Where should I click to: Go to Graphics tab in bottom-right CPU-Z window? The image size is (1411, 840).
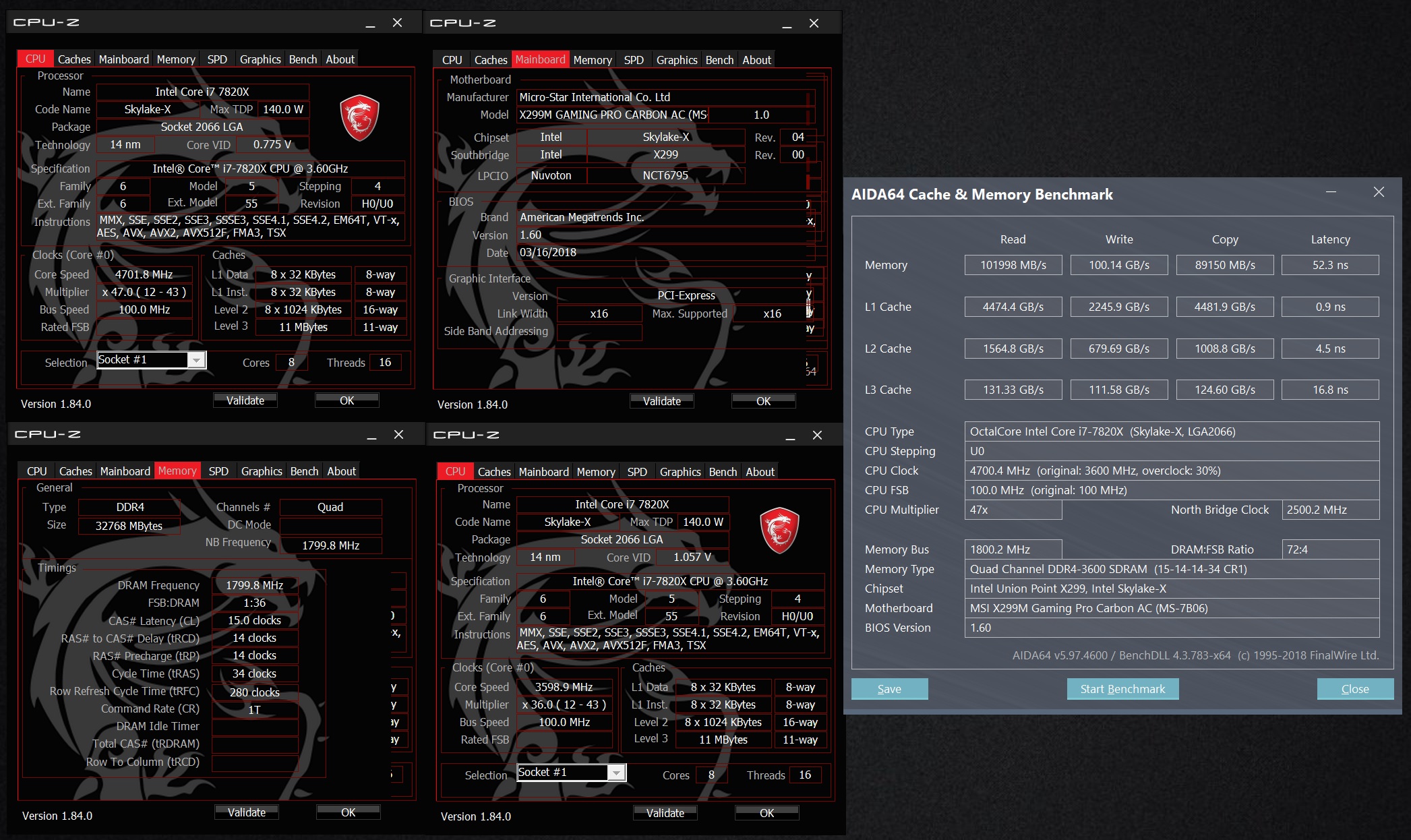680,472
